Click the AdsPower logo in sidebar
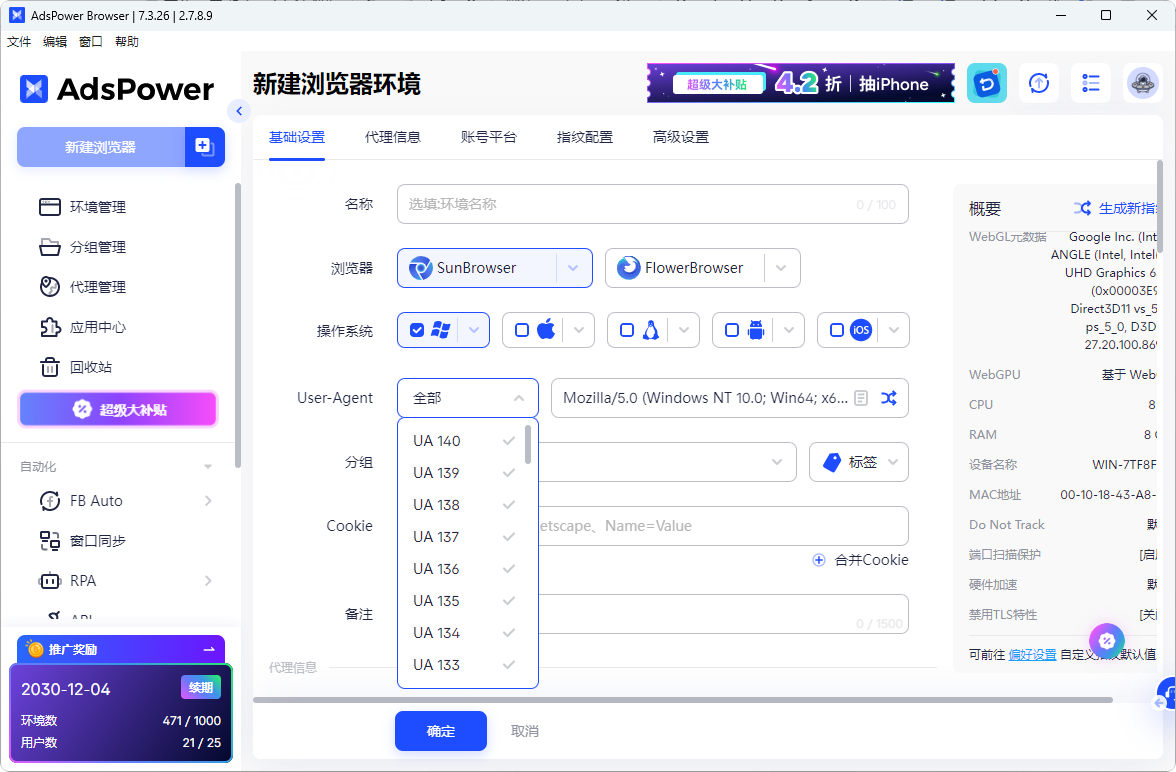 (116, 89)
